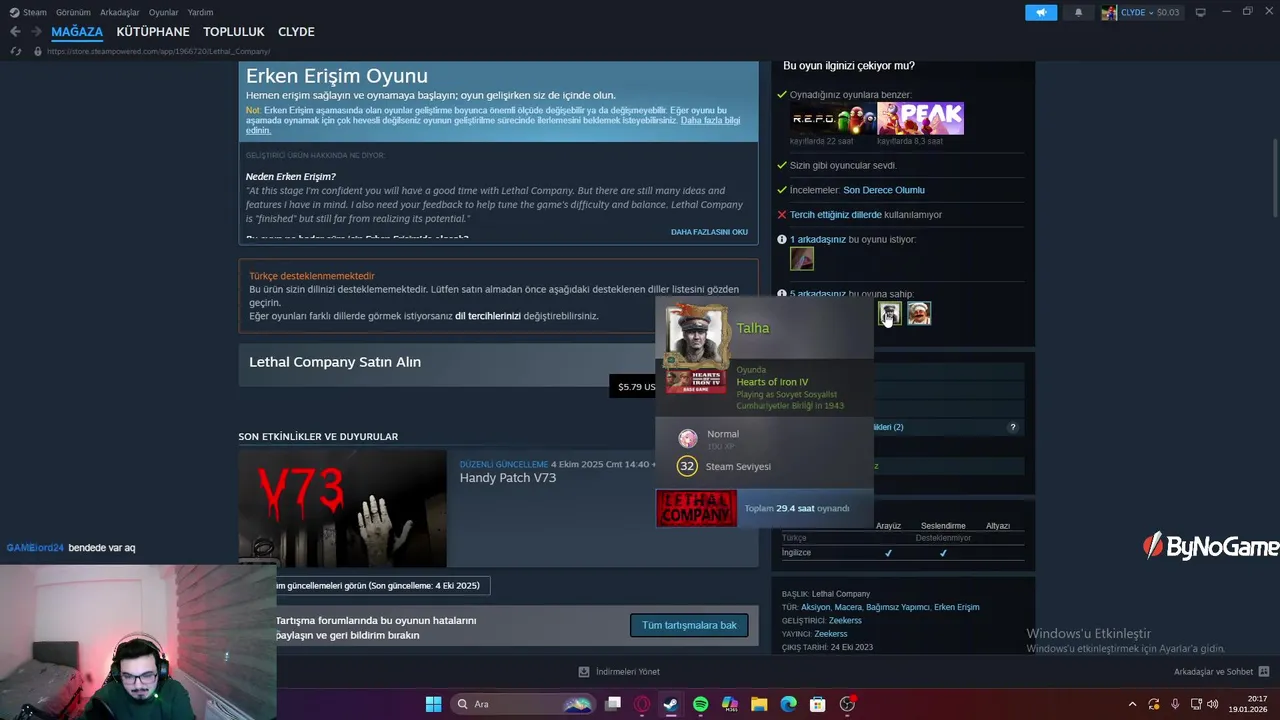This screenshot has width=1280, height=720.
Task: Open the PEAK similar game thumbnail
Action: coord(920,118)
